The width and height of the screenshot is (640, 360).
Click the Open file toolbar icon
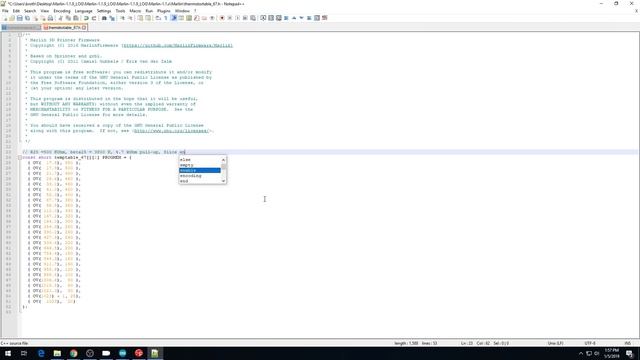12,18
